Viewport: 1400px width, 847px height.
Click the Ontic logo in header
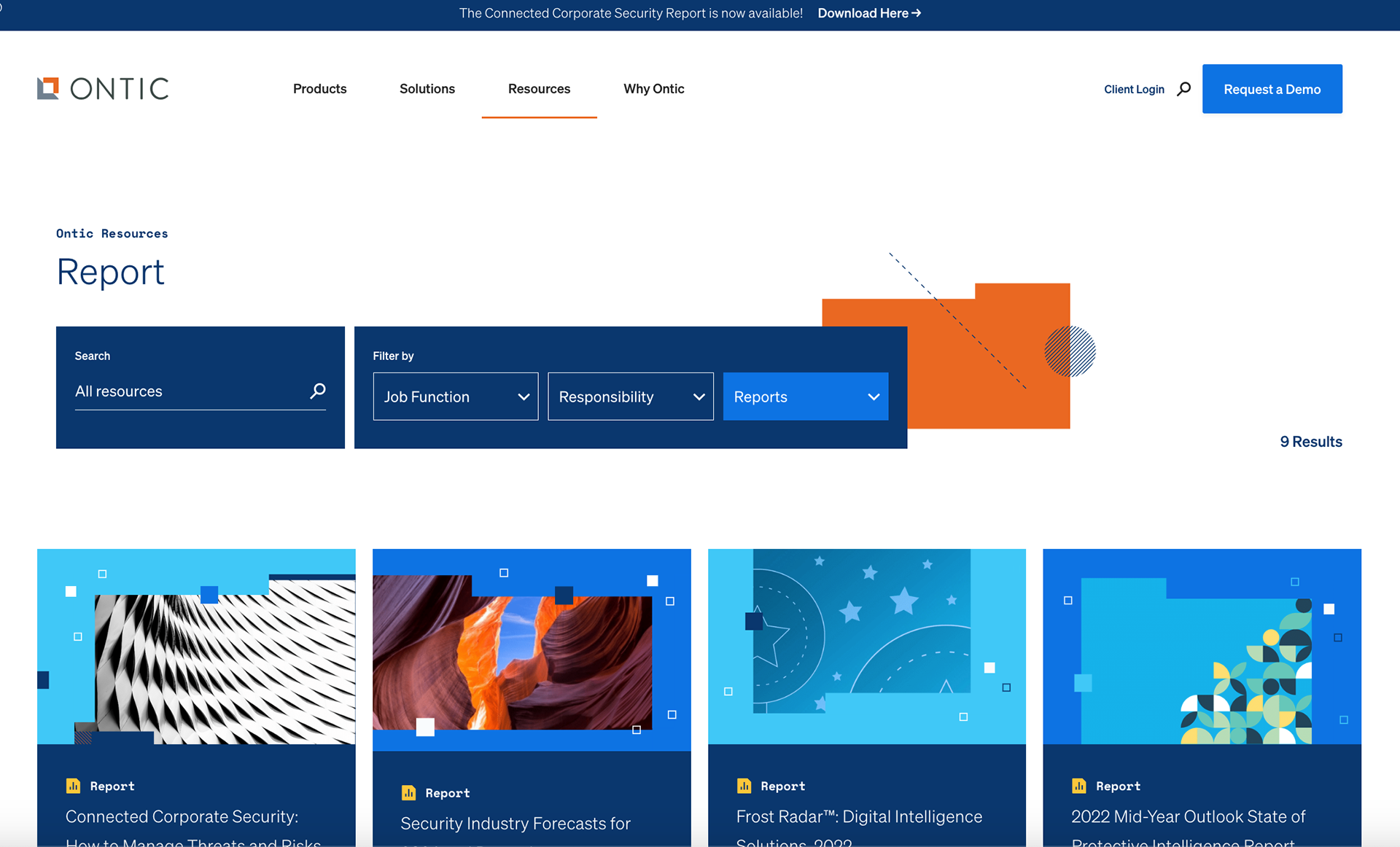tap(103, 88)
